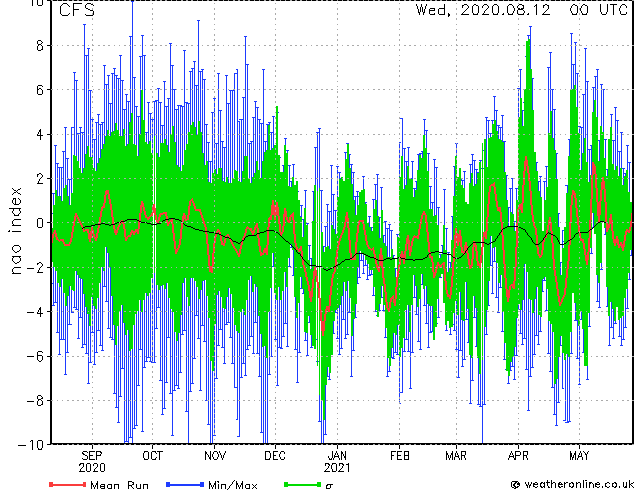Screen dimensions: 634x490
Task: Click the y-axis value 4
Action: [x=40, y=135]
